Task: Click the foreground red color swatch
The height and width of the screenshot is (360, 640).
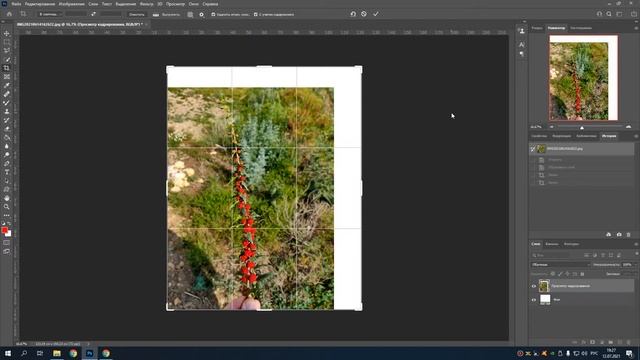Action: coord(4,230)
